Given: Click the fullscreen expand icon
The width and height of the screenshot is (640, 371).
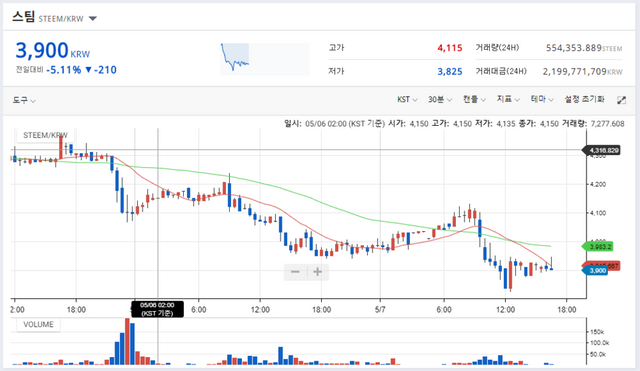Looking at the screenshot, I should pyautogui.click(x=621, y=100).
